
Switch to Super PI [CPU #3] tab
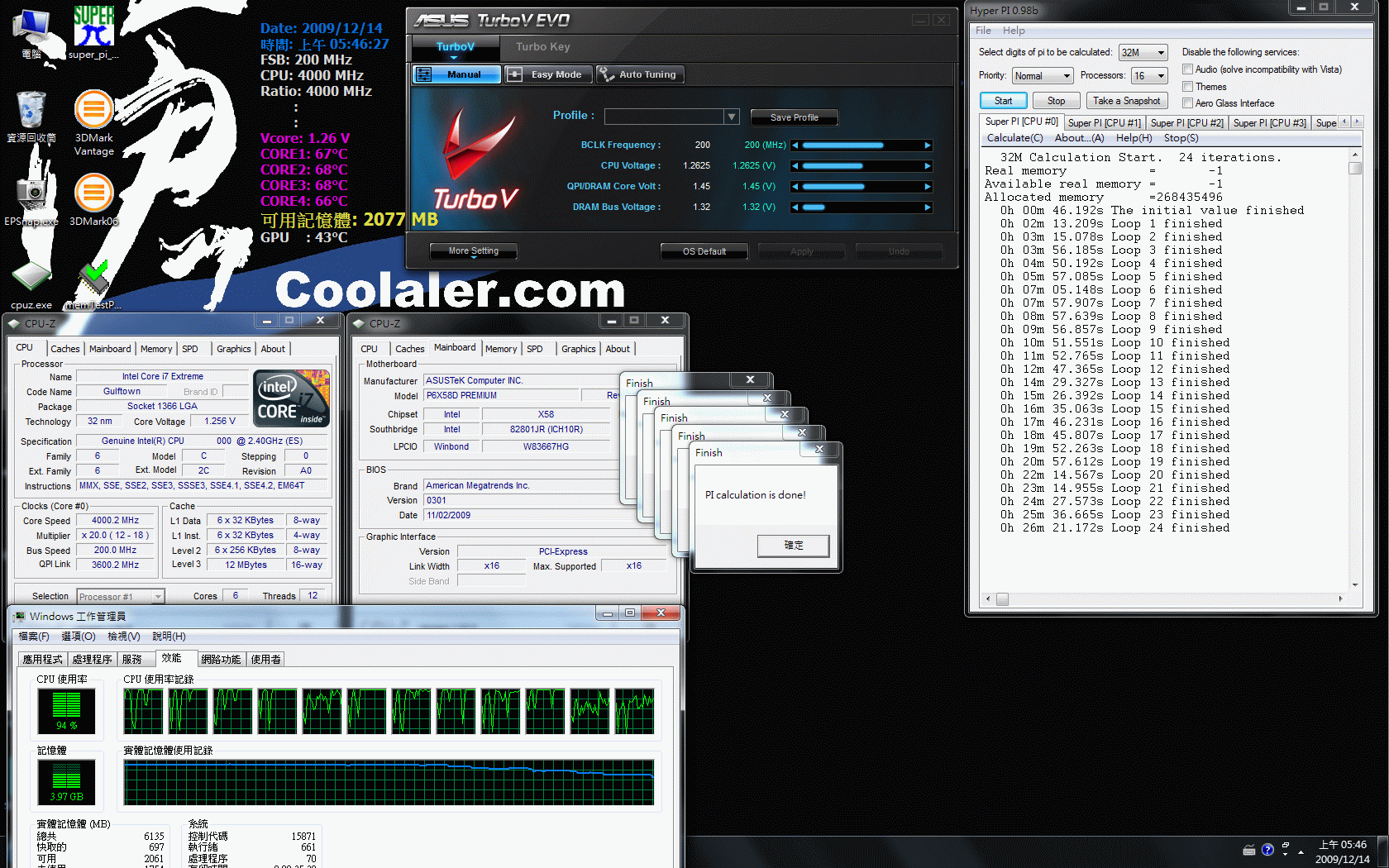tap(1269, 123)
